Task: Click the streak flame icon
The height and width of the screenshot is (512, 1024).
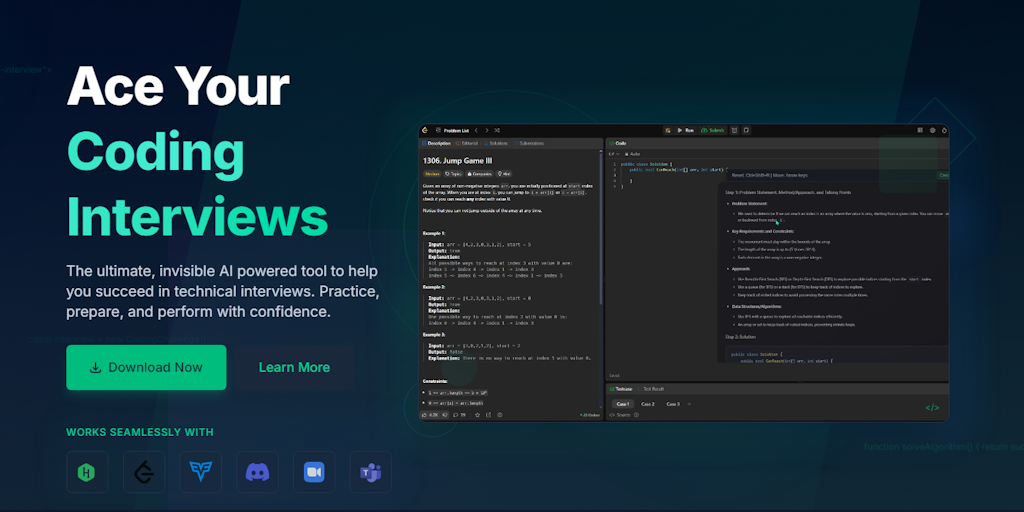Action: tap(944, 131)
